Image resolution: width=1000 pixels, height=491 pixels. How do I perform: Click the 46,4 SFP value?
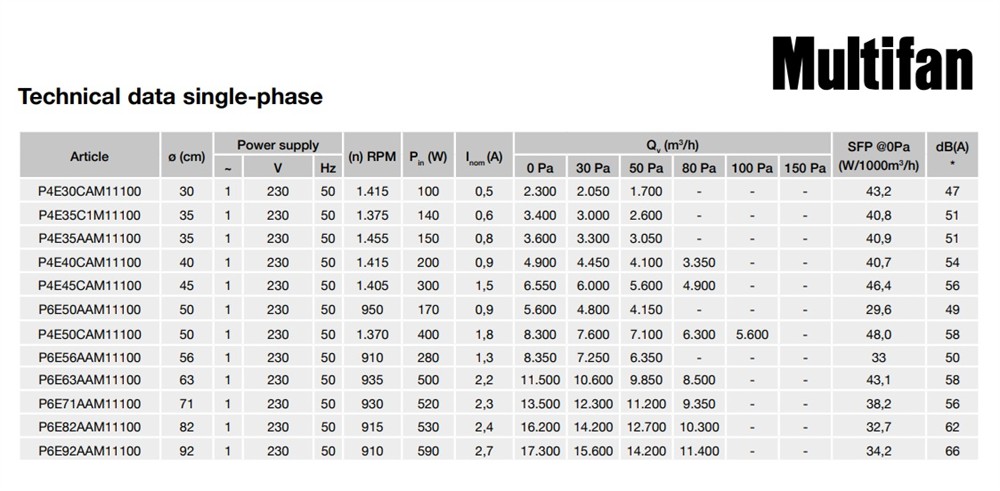pos(879,286)
